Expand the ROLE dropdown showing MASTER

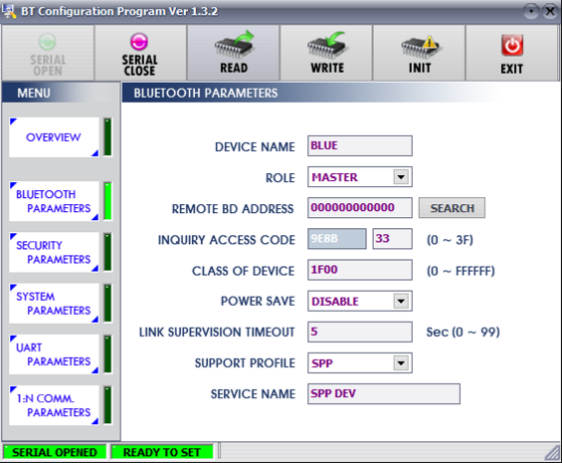click(401, 177)
